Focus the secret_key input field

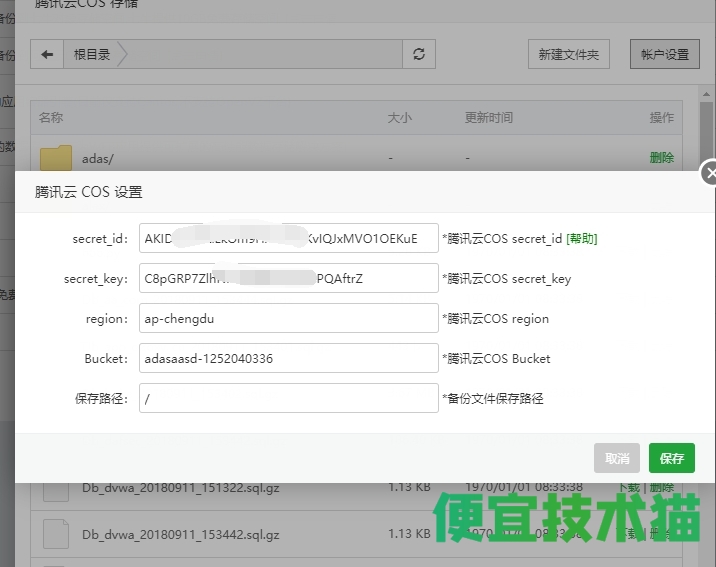point(289,278)
